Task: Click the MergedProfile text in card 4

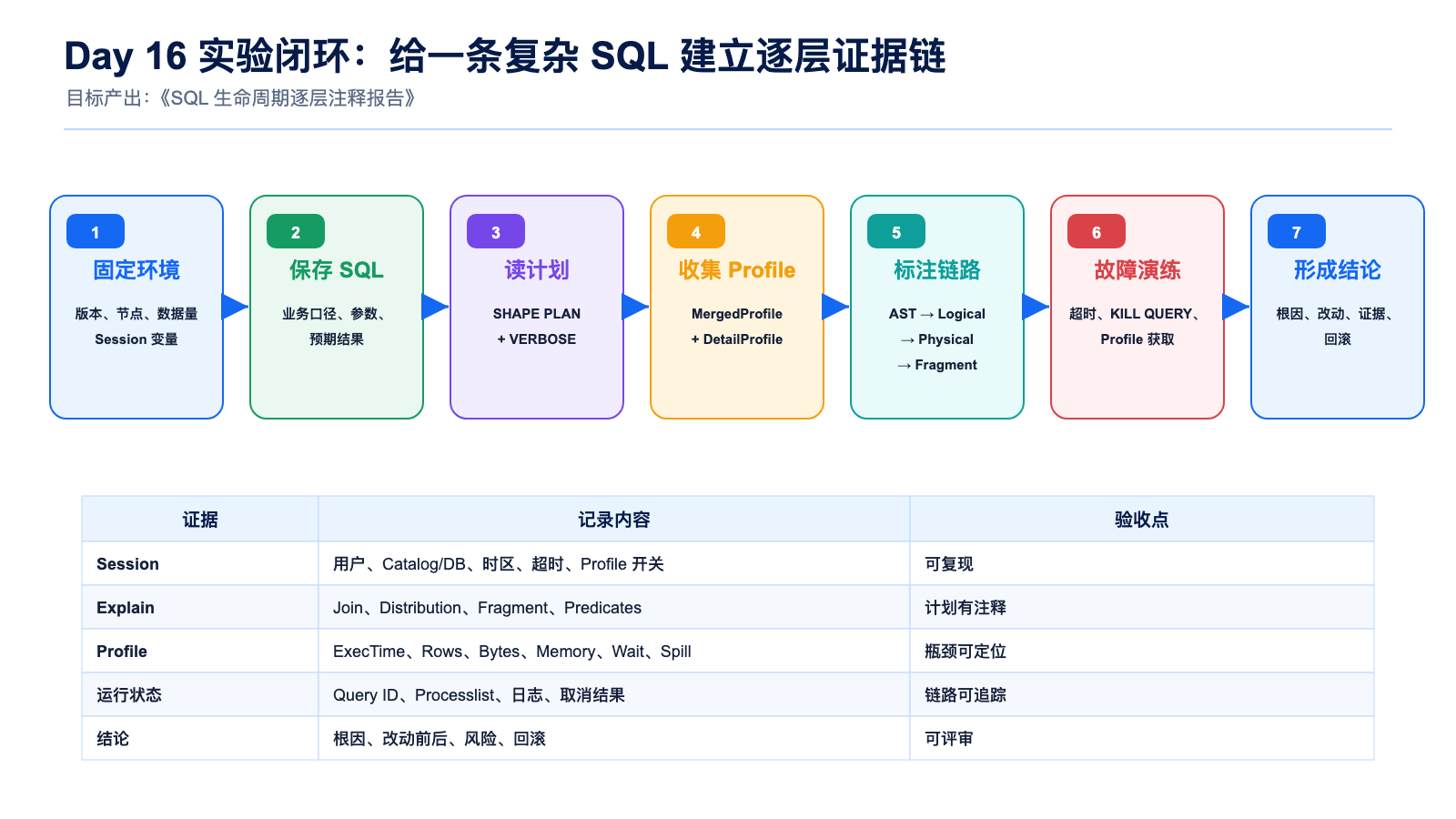Action: pyautogui.click(x=737, y=314)
